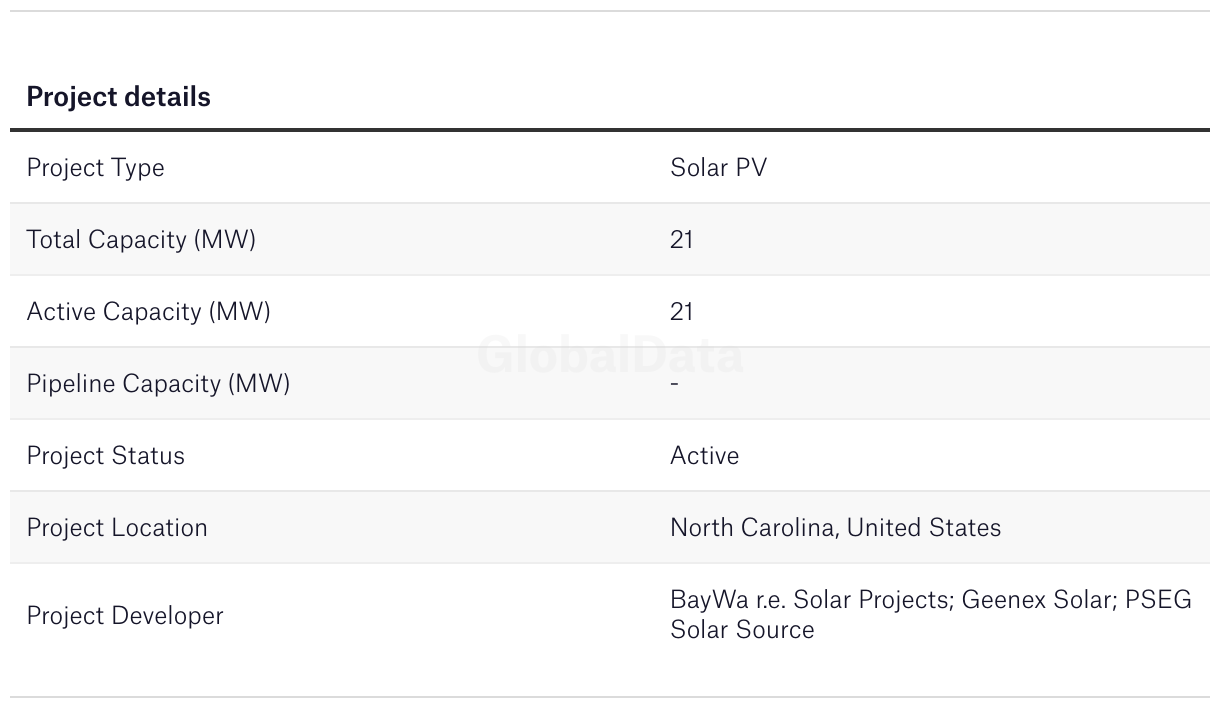Click the Project Type row label
The height and width of the screenshot is (708, 1220).
tap(95, 168)
